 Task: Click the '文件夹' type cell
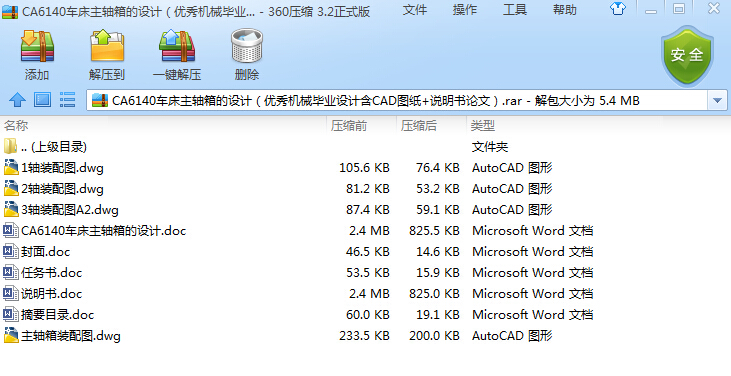(x=490, y=147)
